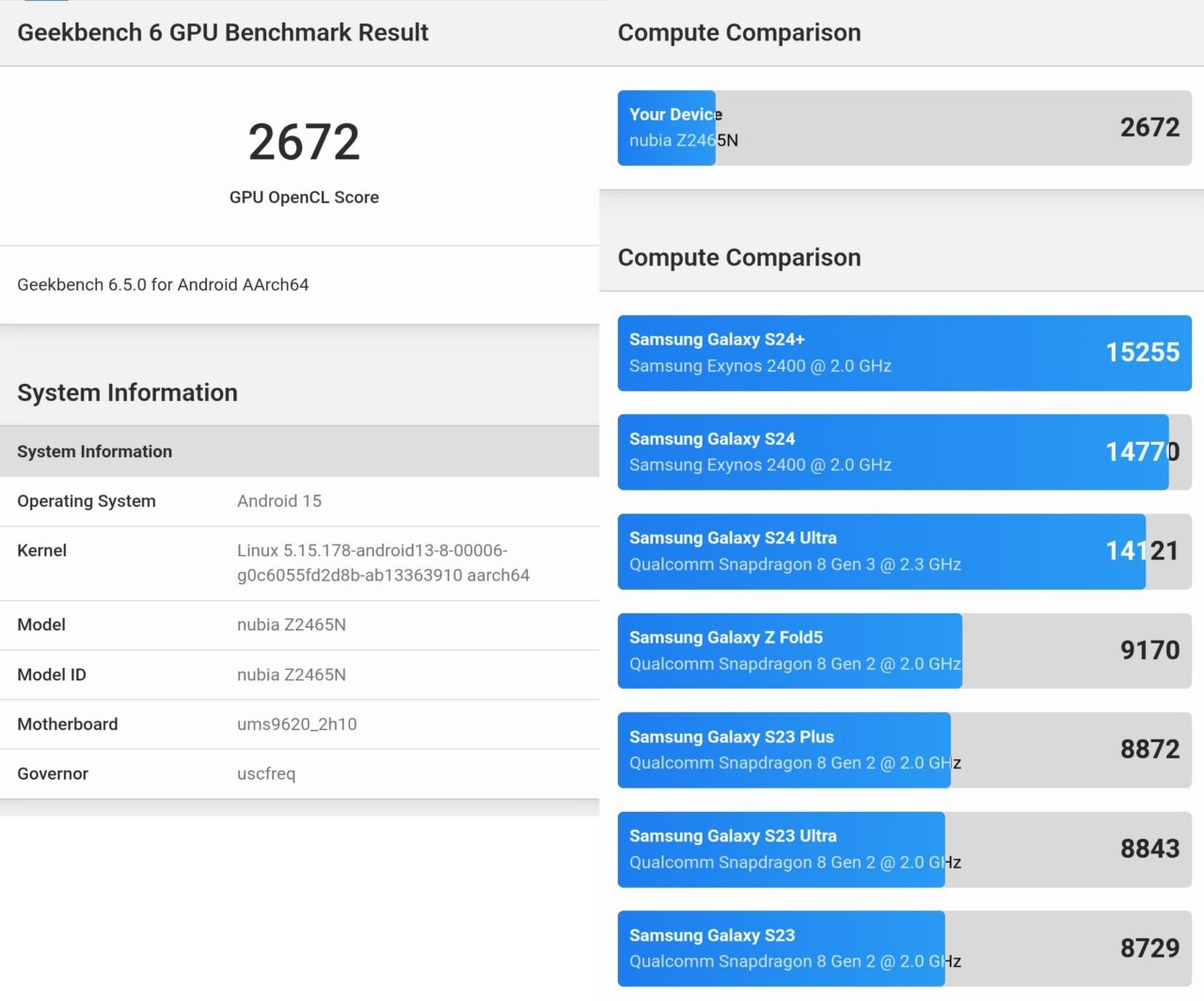Click the large System Information section heading
The width and height of the screenshot is (1204, 1001).
click(x=128, y=393)
